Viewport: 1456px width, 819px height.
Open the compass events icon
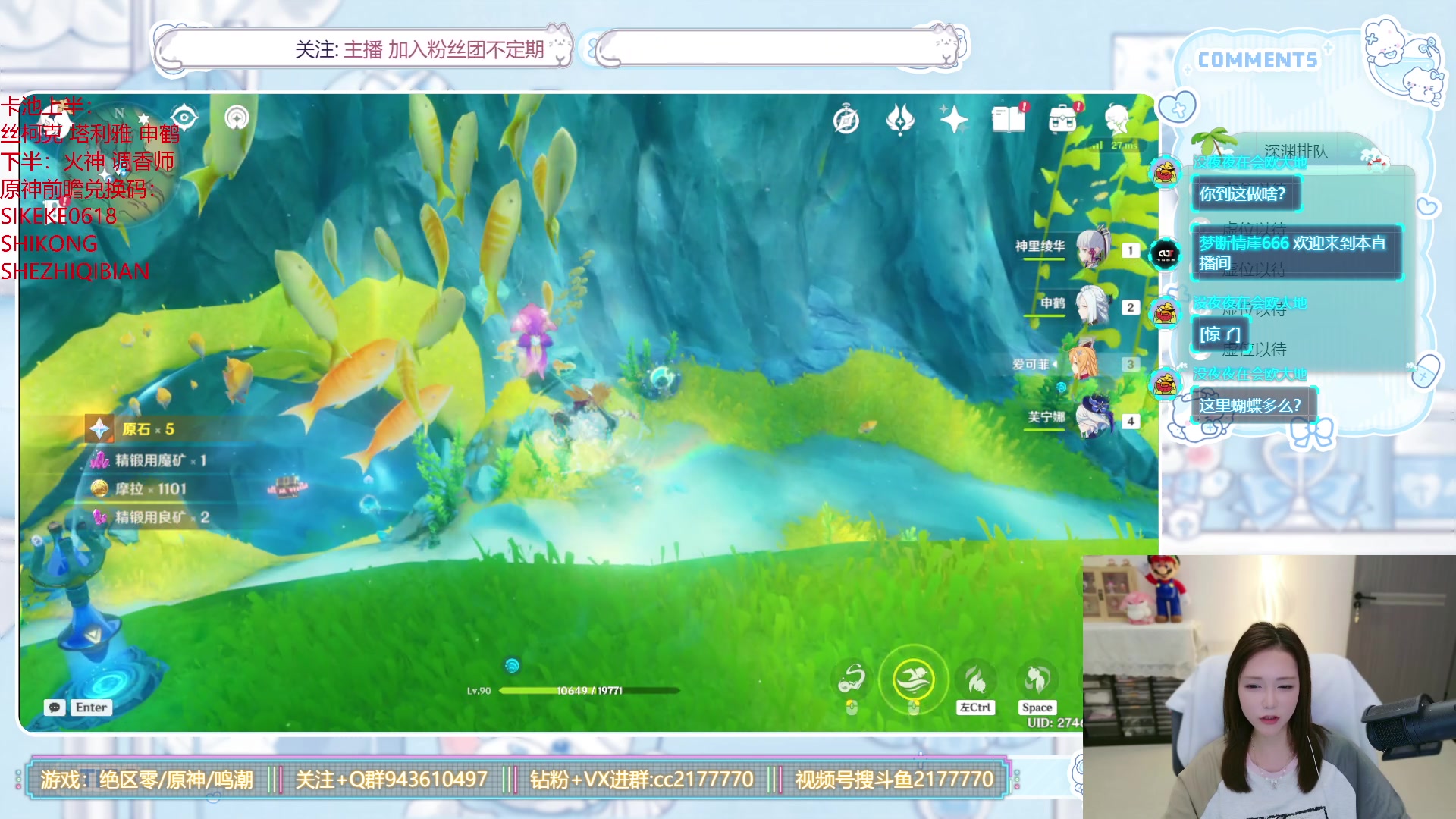click(846, 120)
